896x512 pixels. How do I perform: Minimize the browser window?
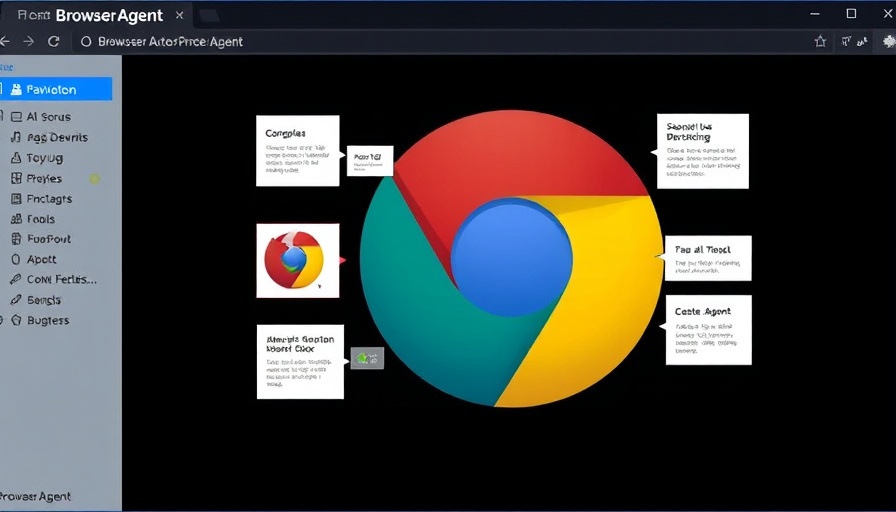[x=815, y=14]
